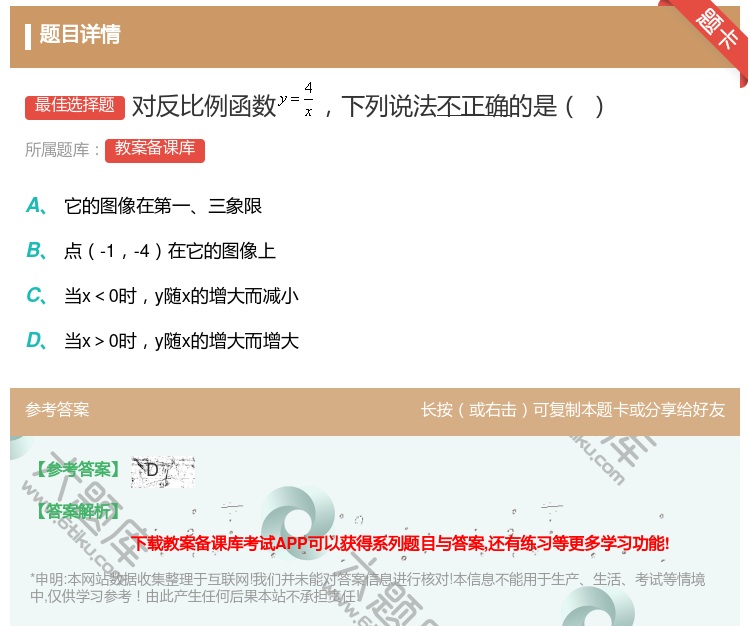
Task: Select option B 点(-1,-4)在它的图像上
Action: (170, 251)
